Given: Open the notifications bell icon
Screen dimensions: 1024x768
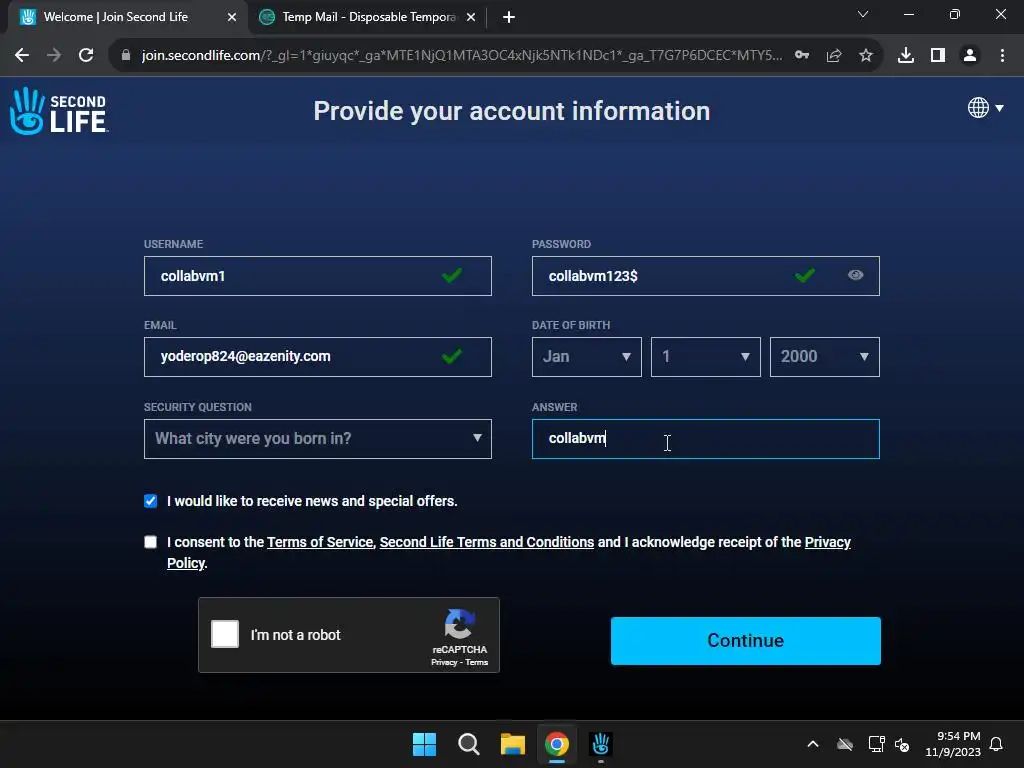Looking at the screenshot, I should (996, 744).
